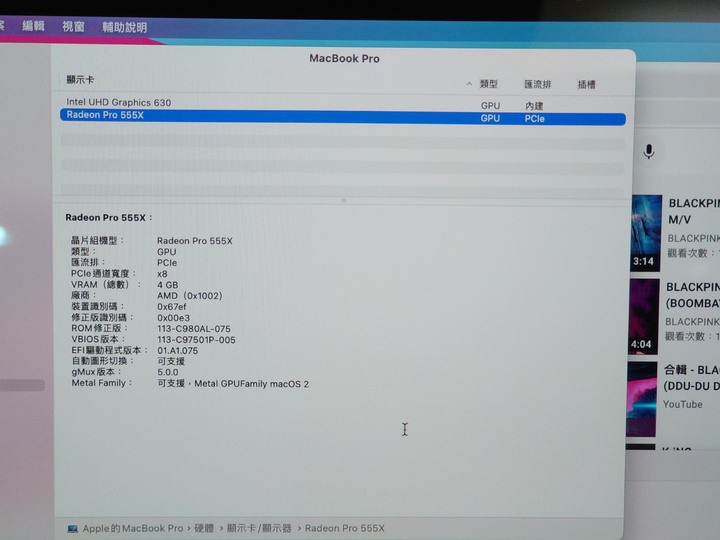Click the 內建 bus cell
720x540 pixels.
(x=534, y=106)
